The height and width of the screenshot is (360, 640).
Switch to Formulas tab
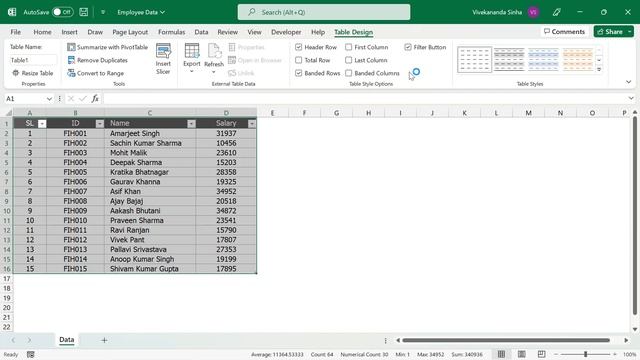tap(171, 32)
